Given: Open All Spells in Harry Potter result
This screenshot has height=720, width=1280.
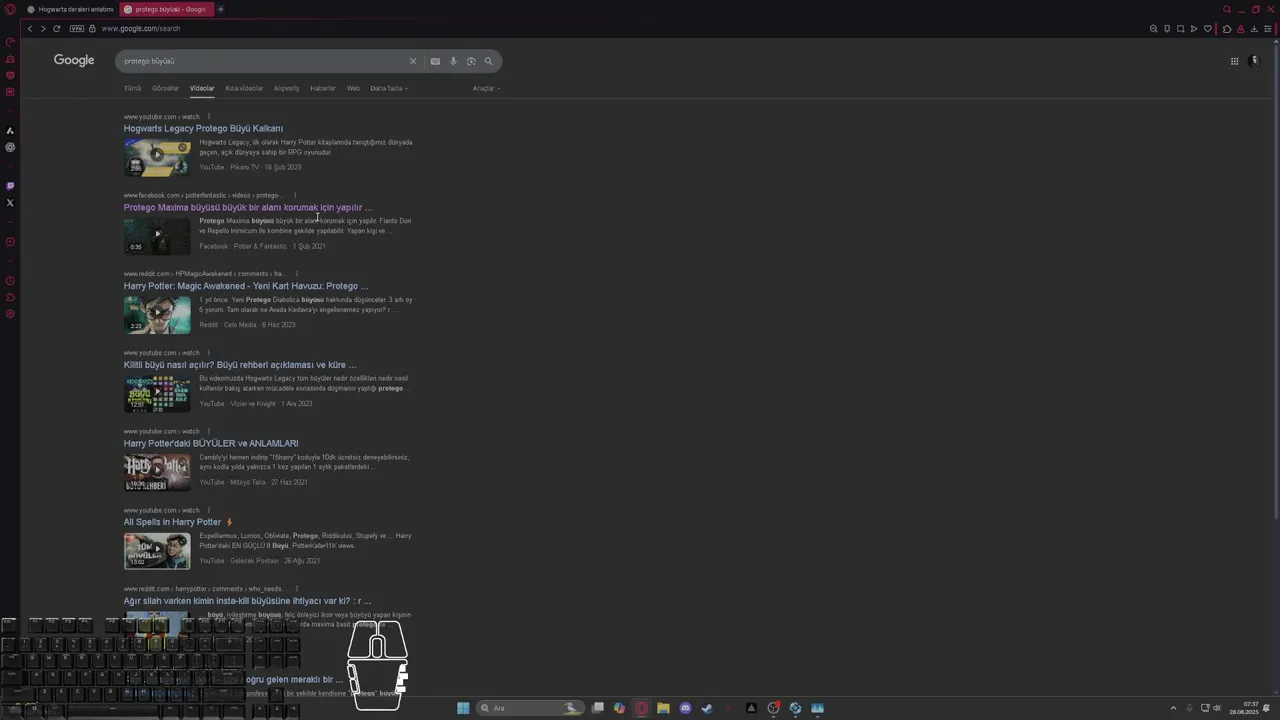Looking at the screenshot, I should coord(173,522).
